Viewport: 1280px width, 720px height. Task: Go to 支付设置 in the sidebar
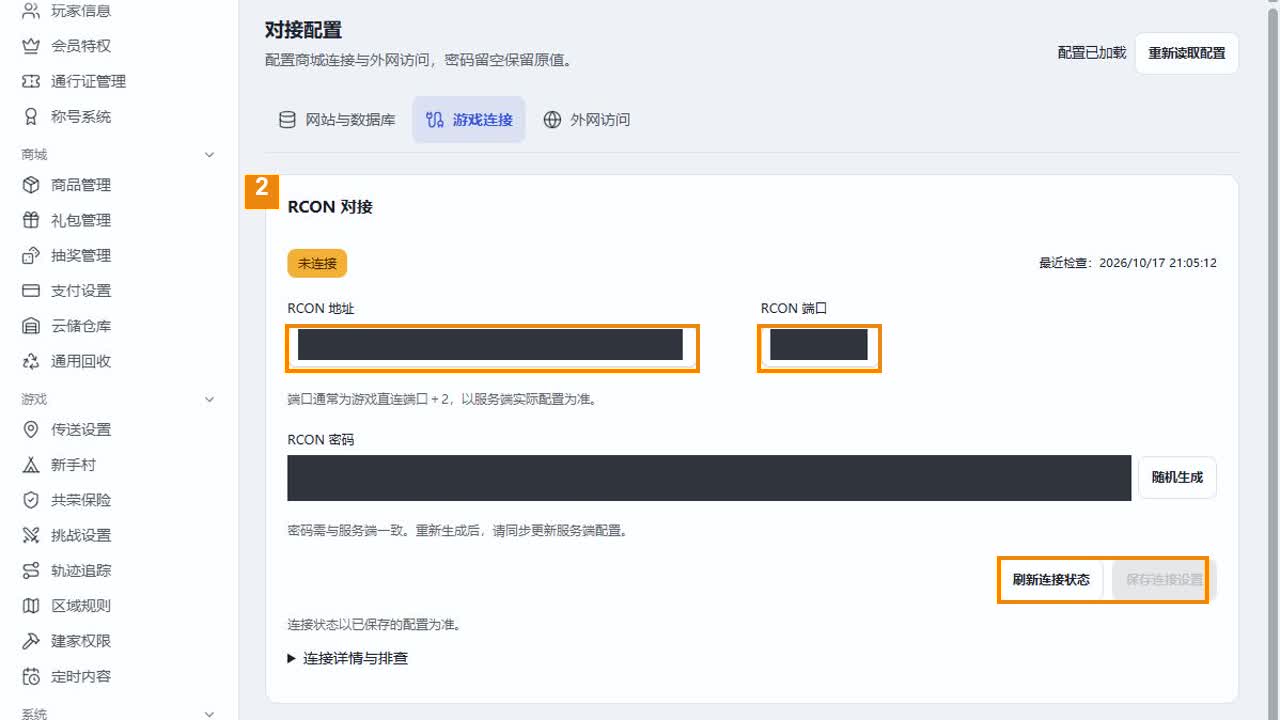80,291
